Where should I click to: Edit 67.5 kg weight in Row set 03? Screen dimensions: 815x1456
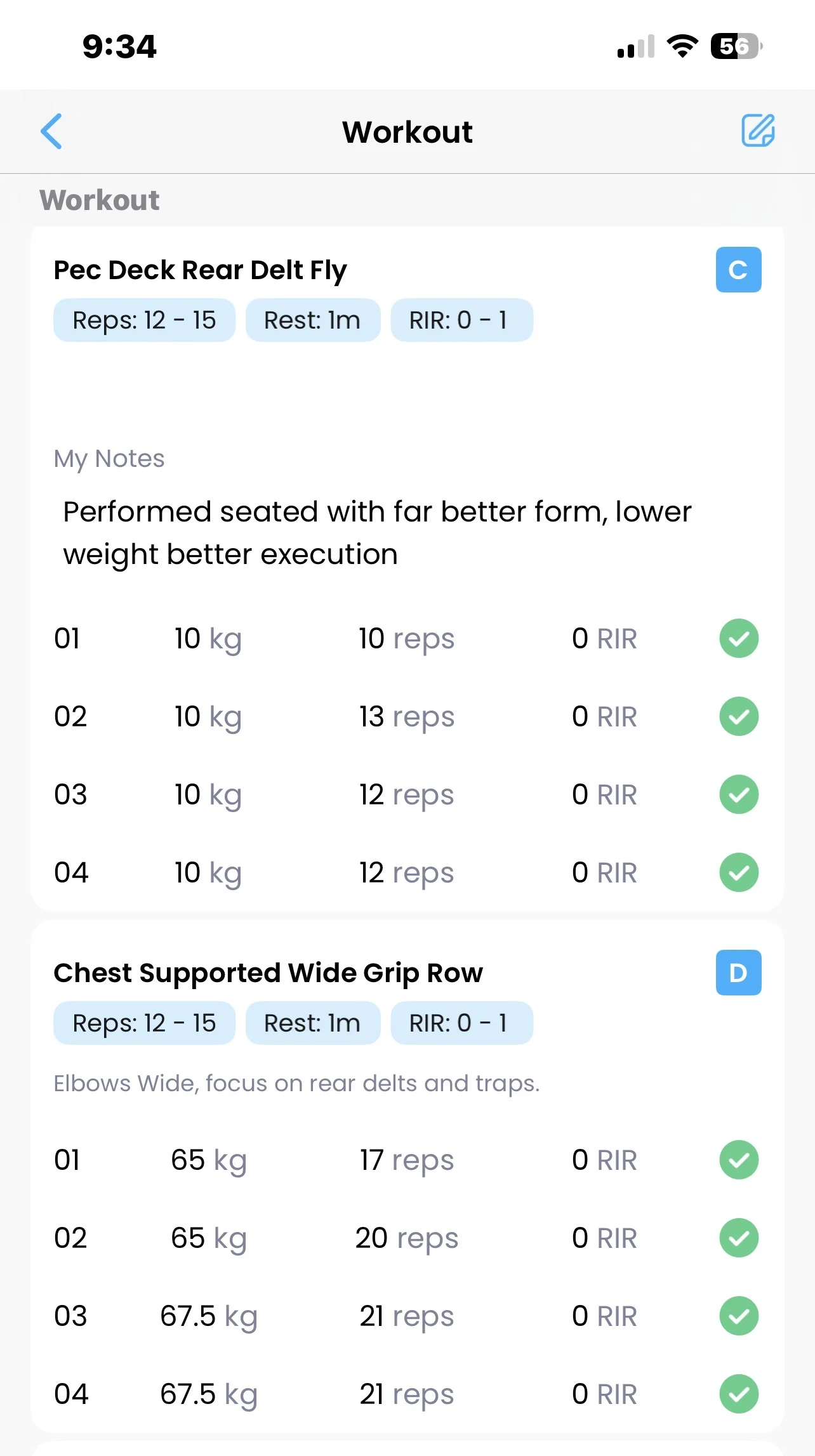click(x=208, y=1316)
